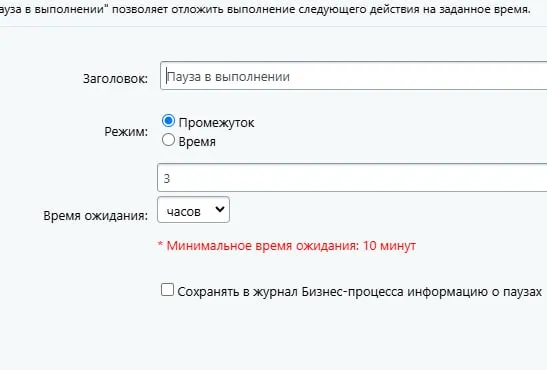This screenshot has width=547, height=370.
Task: Click the word часов in the unit combo box
Action: tap(183, 212)
